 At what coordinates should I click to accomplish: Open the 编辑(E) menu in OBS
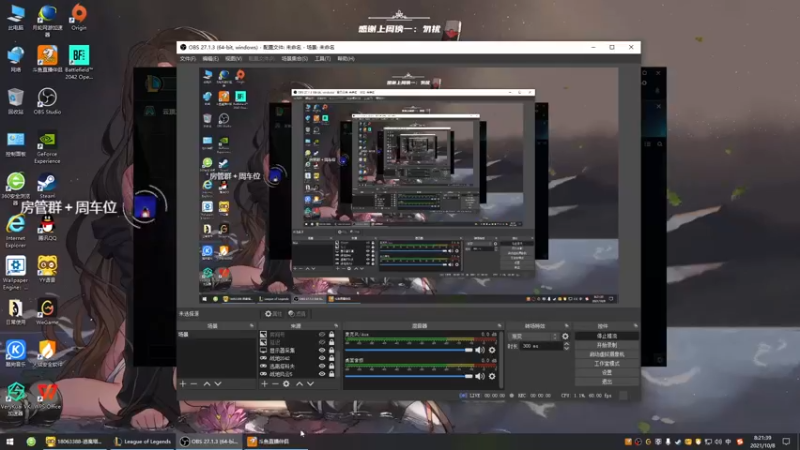(x=211, y=59)
